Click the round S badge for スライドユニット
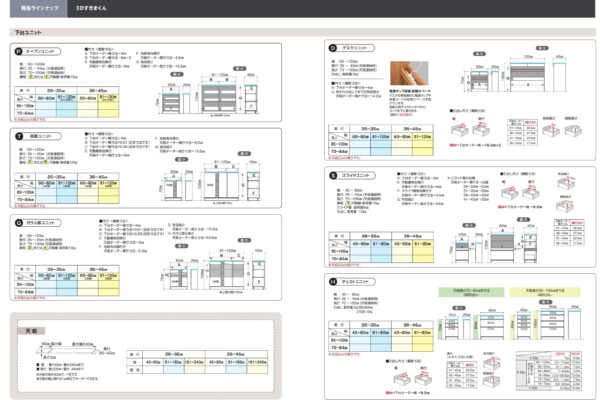Screen dimensions: 600x400 click(x=332, y=174)
